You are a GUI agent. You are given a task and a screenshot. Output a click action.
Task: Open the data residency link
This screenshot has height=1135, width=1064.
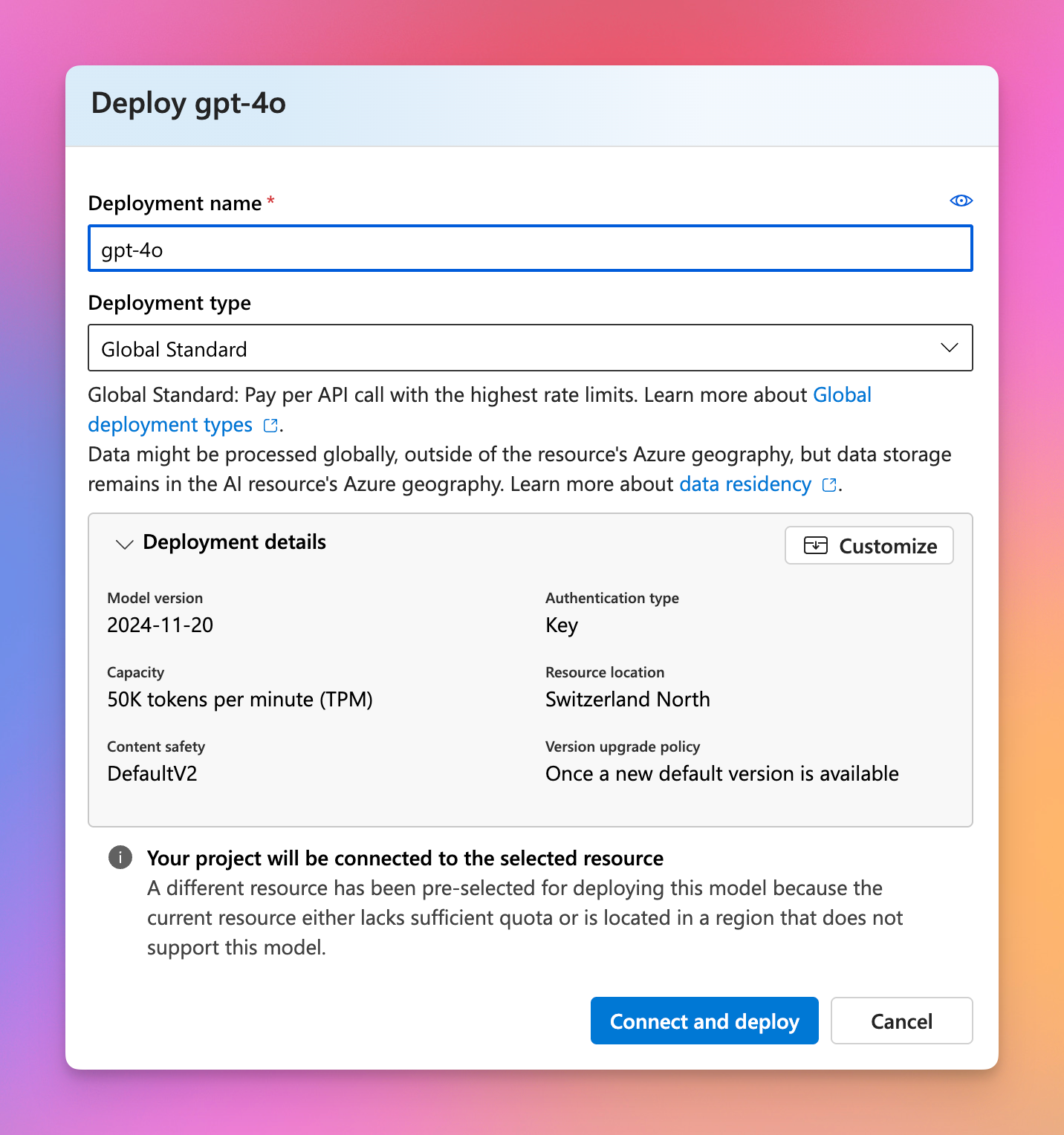tap(745, 484)
